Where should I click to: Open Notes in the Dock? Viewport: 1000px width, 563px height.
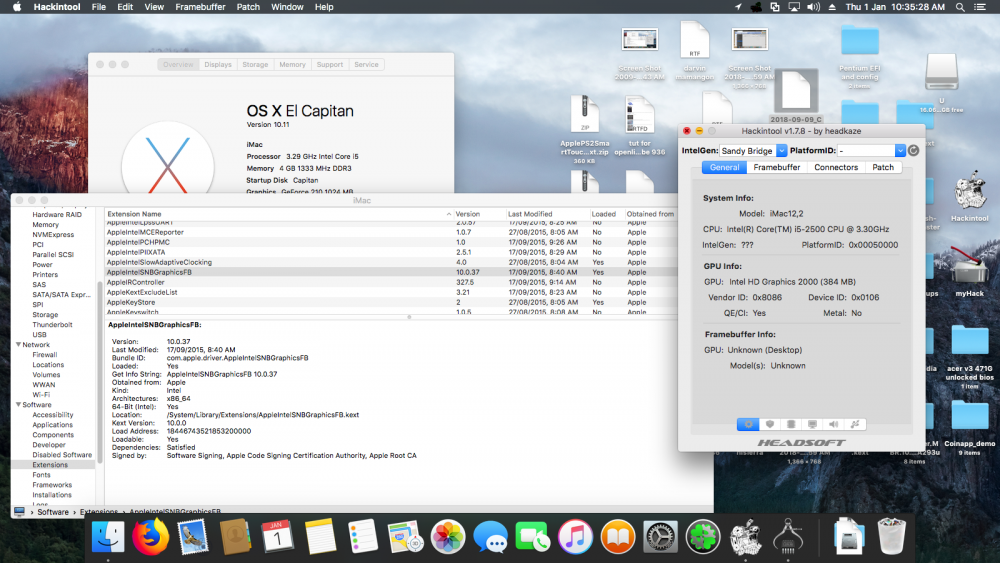[x=320, y=537]
